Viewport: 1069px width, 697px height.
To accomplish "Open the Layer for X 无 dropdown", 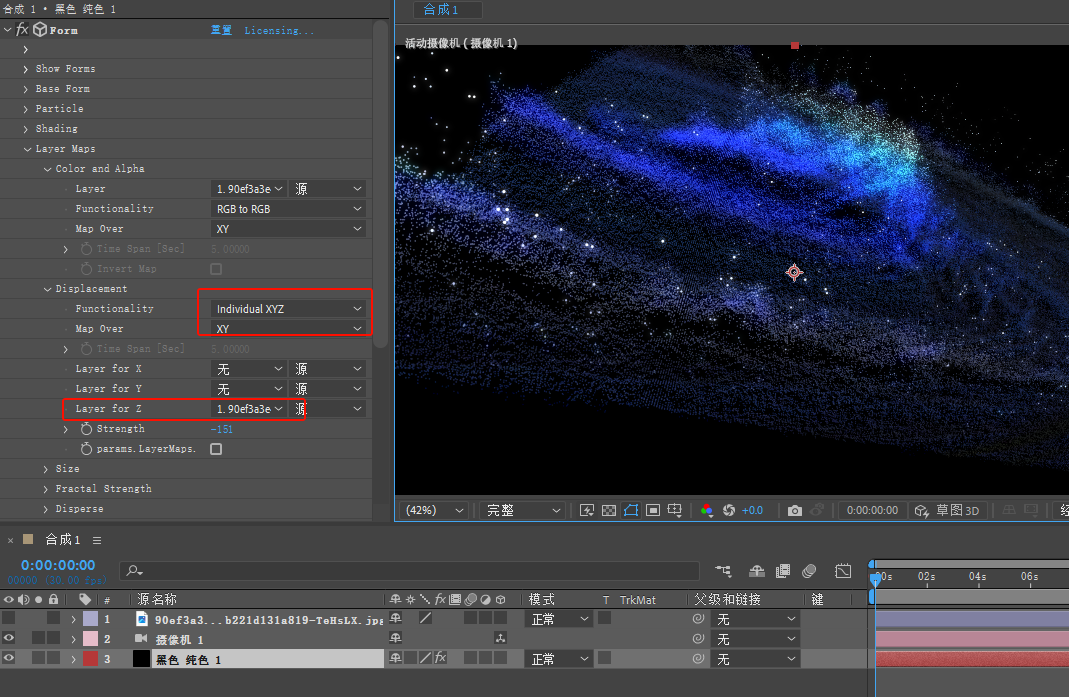I will (x=250, y=369).
